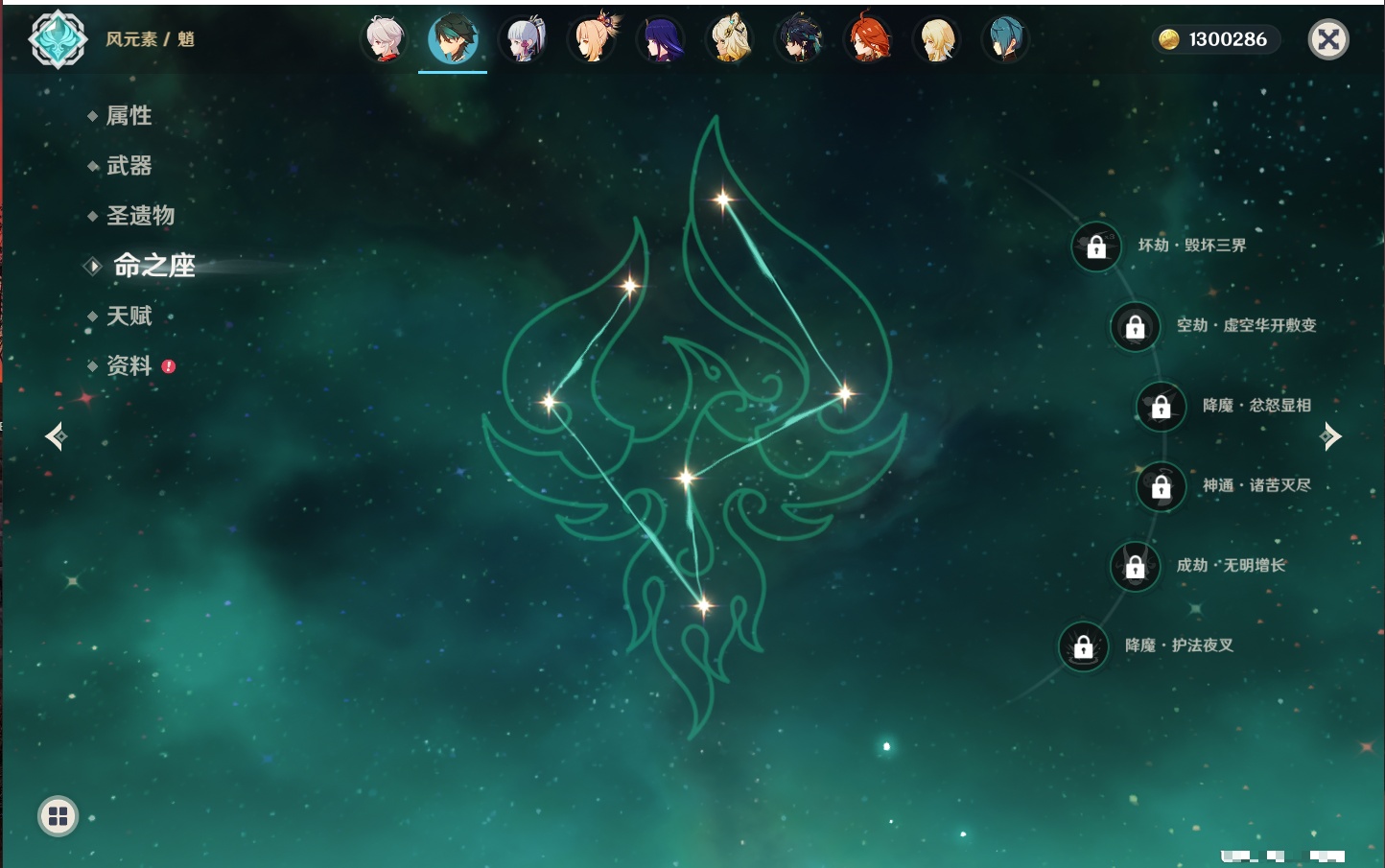1385x868 pixels.
Task: Select the purple-haired Raiden Shogun avatar
Action: click(662, 40)
